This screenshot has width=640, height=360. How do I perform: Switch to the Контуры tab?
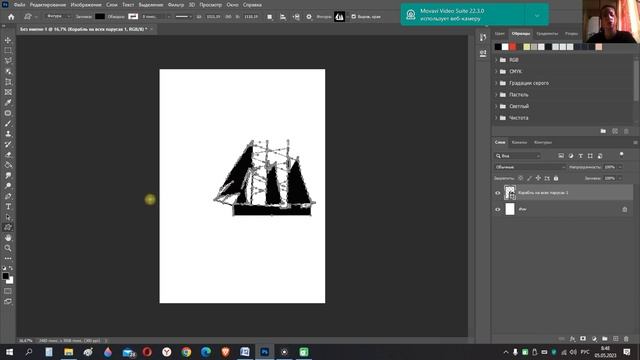543,142
